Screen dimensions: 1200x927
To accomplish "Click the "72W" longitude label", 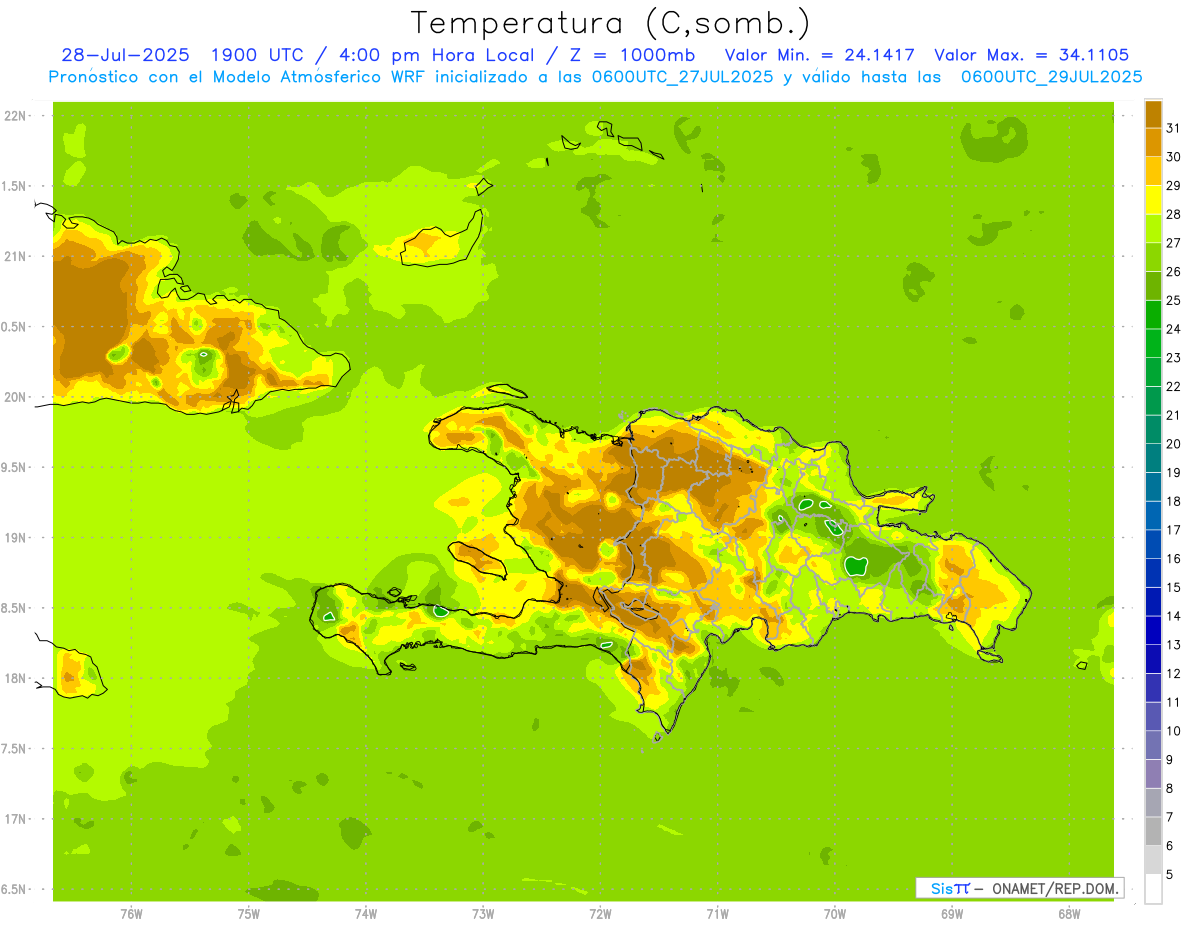I will (x=600, y=913).
